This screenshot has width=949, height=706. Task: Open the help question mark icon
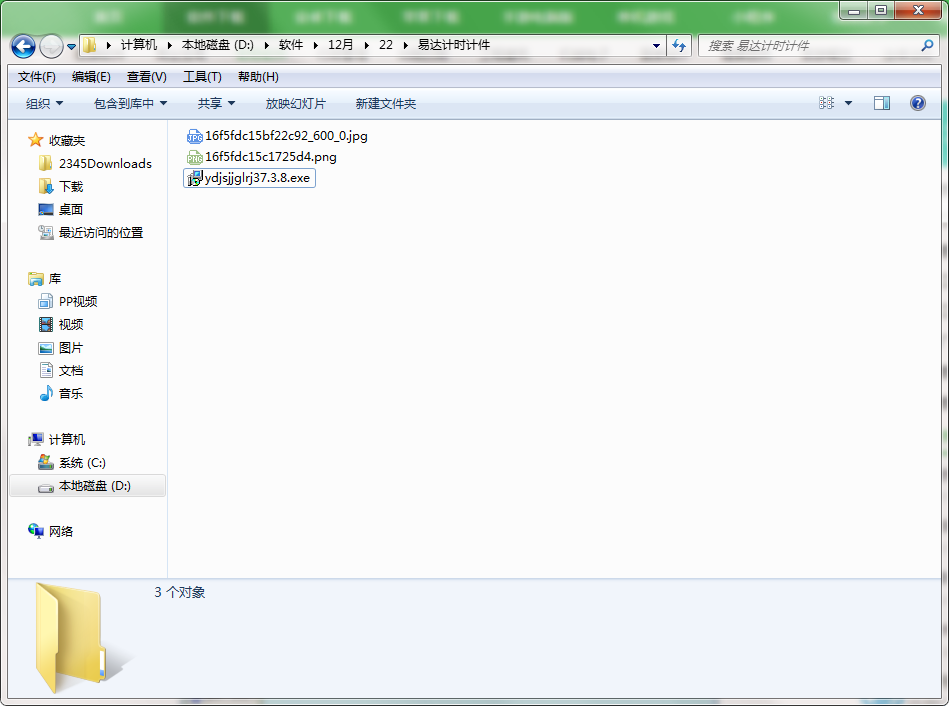coord(918,103)
